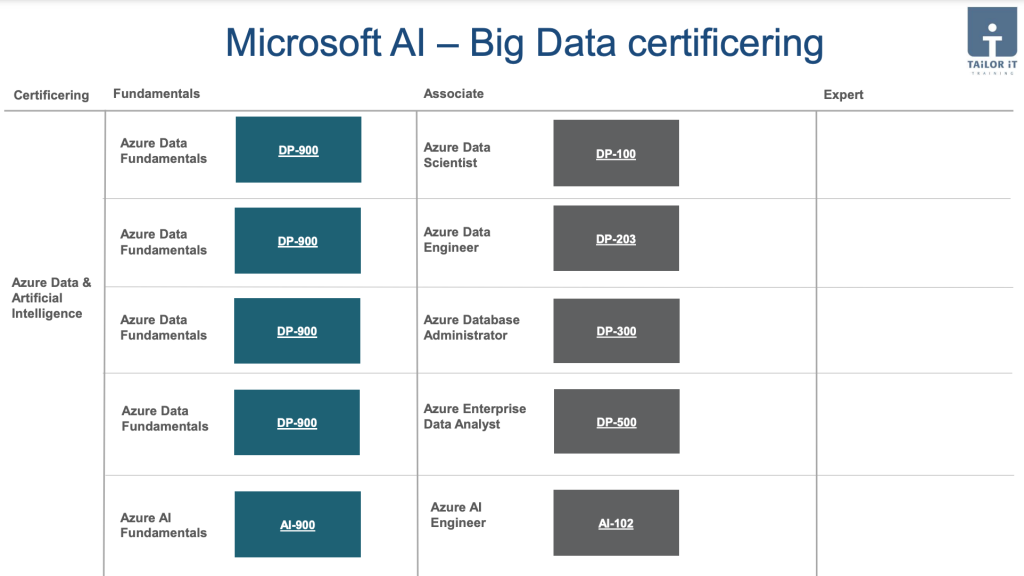
Task: Open the DP-900 link in the first row
Action: click(x=298, y=150)
